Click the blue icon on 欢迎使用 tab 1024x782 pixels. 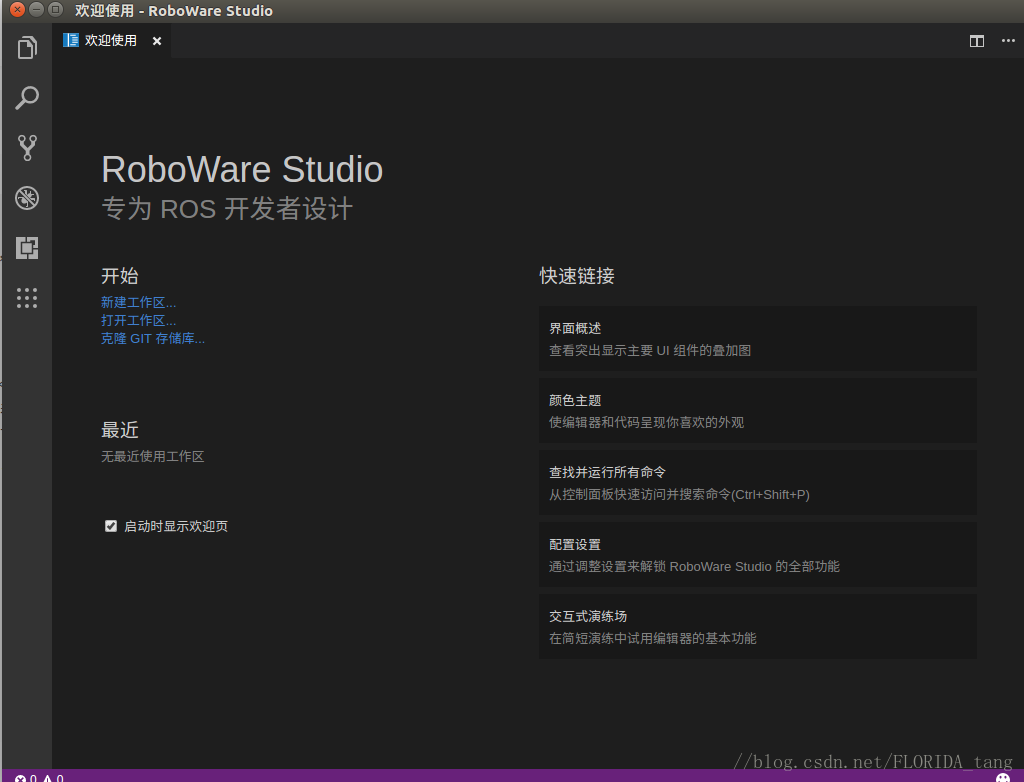click(71, 40)
